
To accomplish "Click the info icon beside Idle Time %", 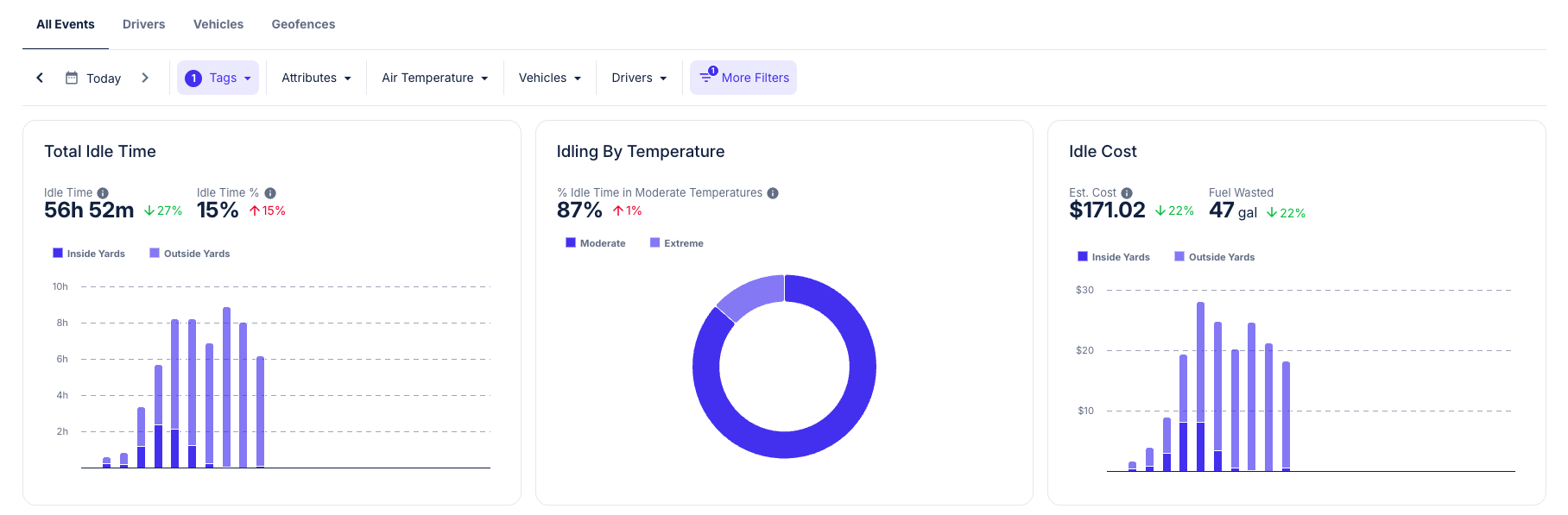I will (269, 192).
